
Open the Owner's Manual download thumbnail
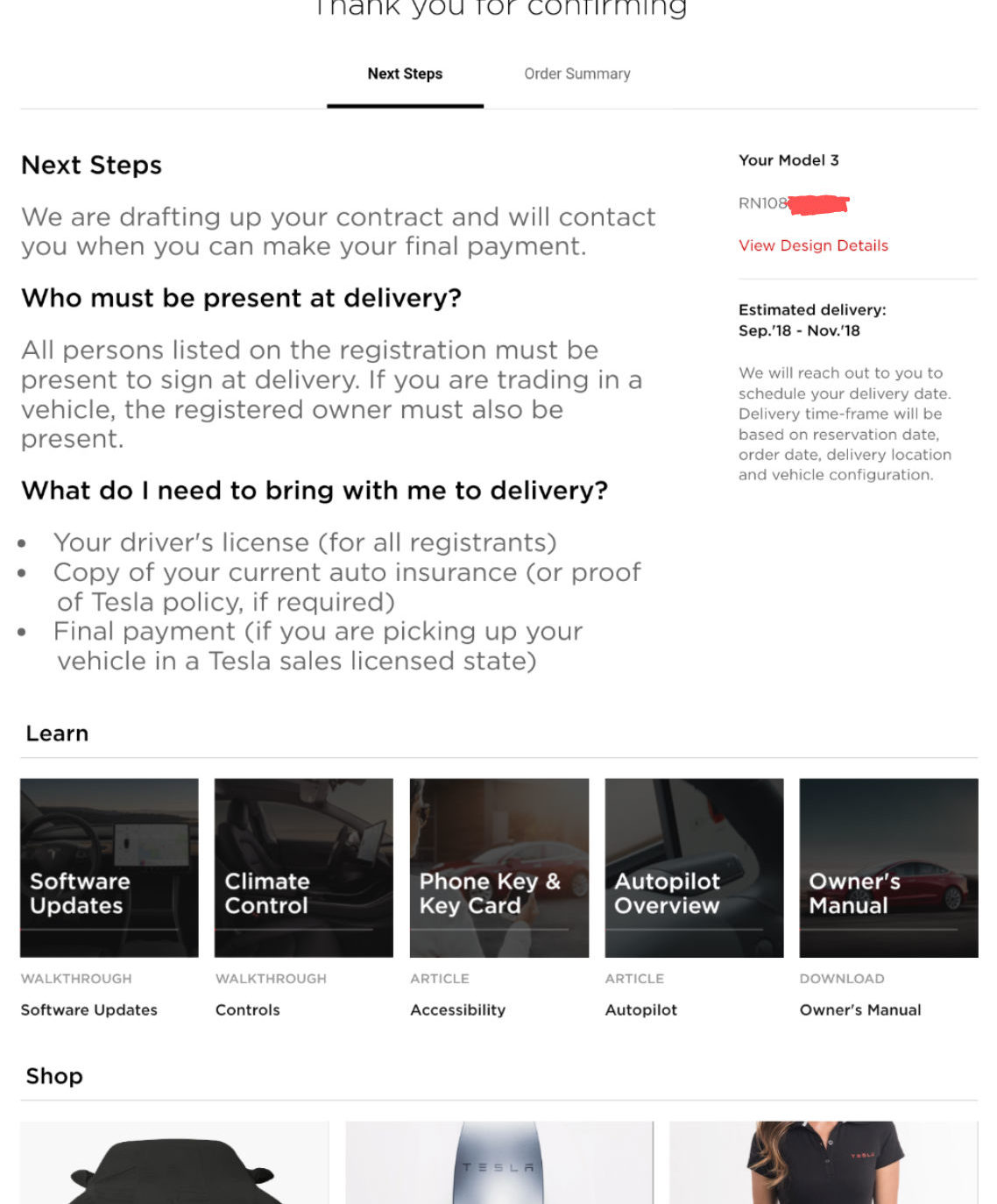(888, 868)
